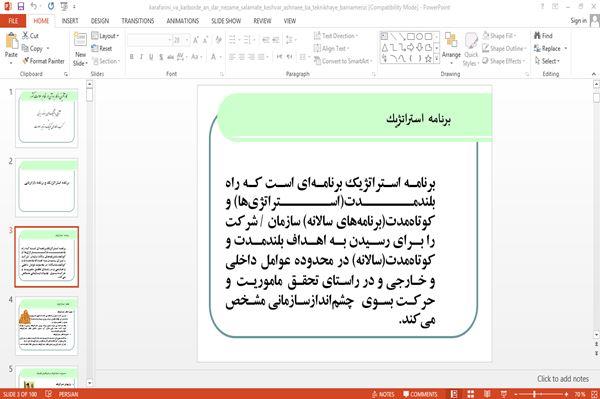Click the Cut scissors icon
This screenshot has width=600, height=399.
25,36
